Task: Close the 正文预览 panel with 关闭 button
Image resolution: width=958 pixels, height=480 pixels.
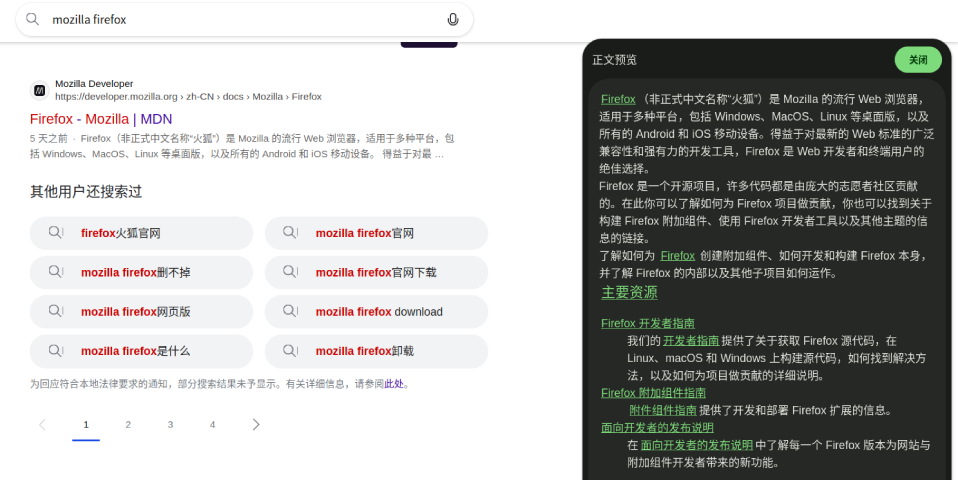Action: coord(917,60)
